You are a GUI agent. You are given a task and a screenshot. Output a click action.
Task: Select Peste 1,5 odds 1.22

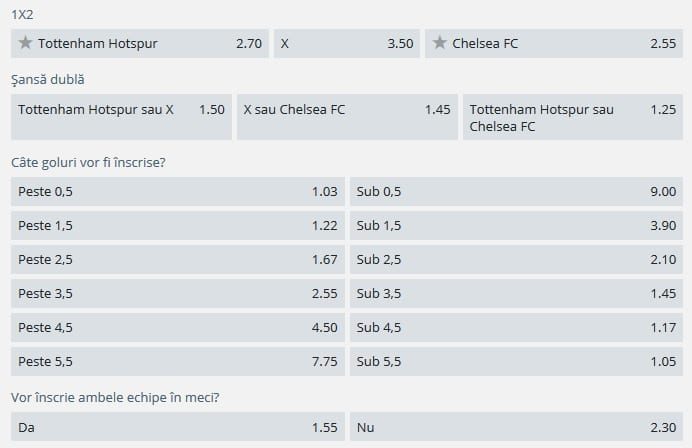(177, 226)
